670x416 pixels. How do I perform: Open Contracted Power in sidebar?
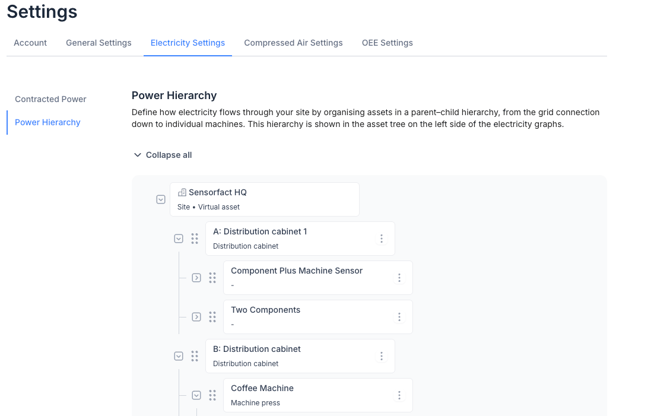[x=51, y=99]
